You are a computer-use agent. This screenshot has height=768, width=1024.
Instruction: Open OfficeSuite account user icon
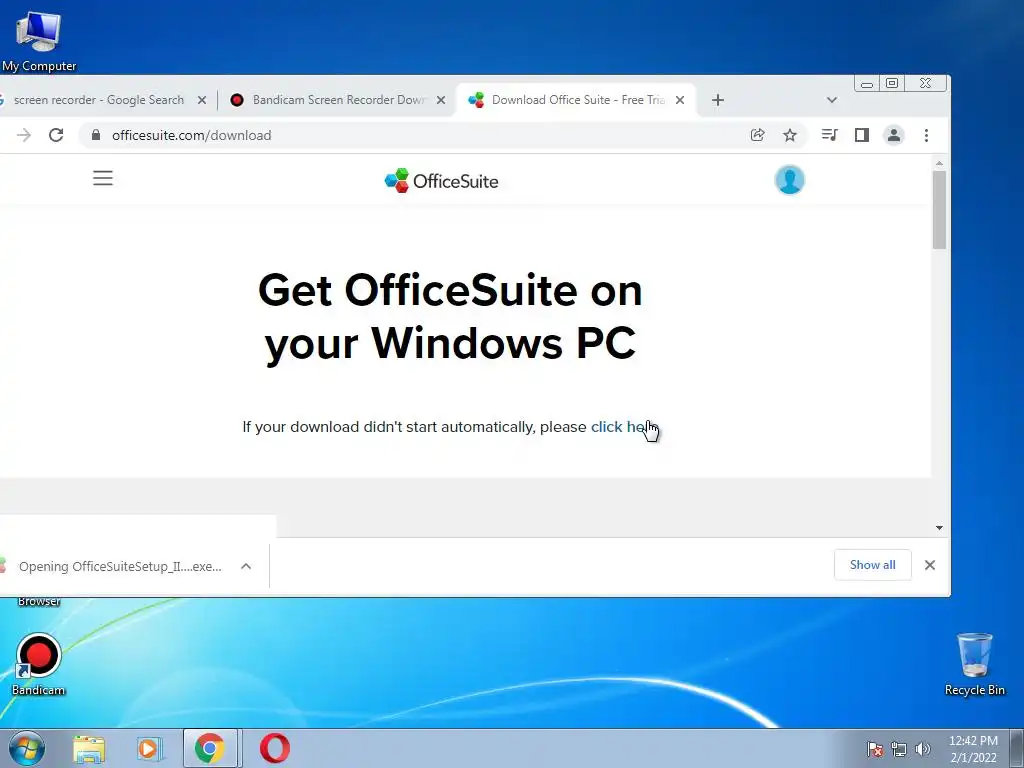789,180
